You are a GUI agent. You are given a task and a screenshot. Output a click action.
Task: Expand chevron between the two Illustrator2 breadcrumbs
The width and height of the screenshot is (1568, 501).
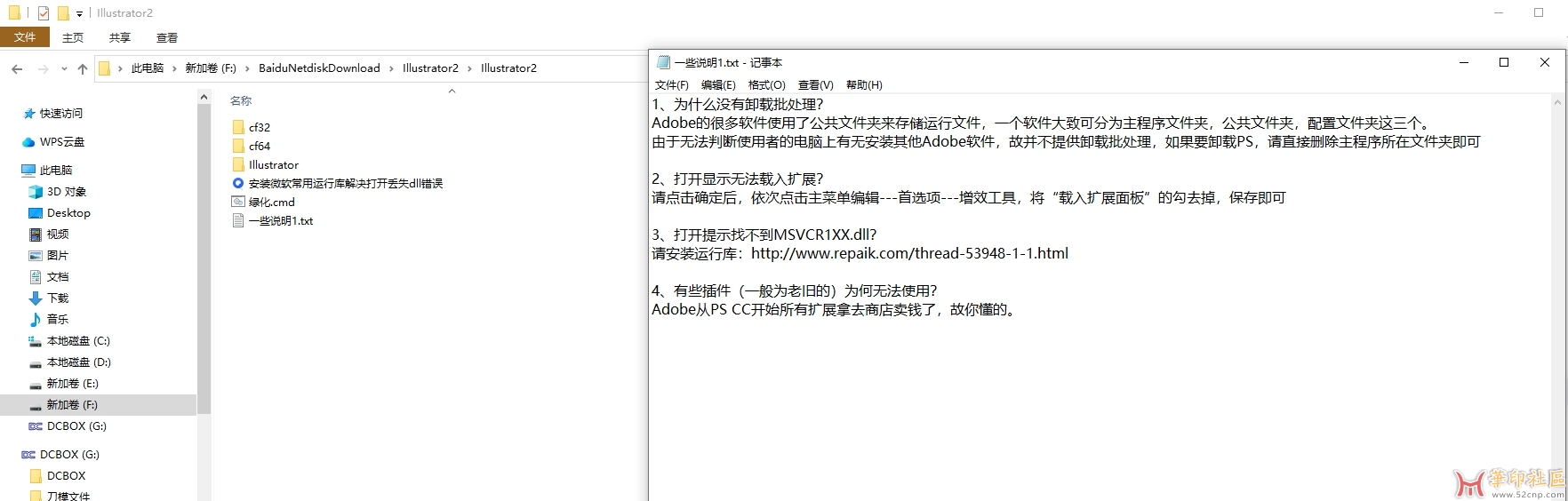click(470, 68)
